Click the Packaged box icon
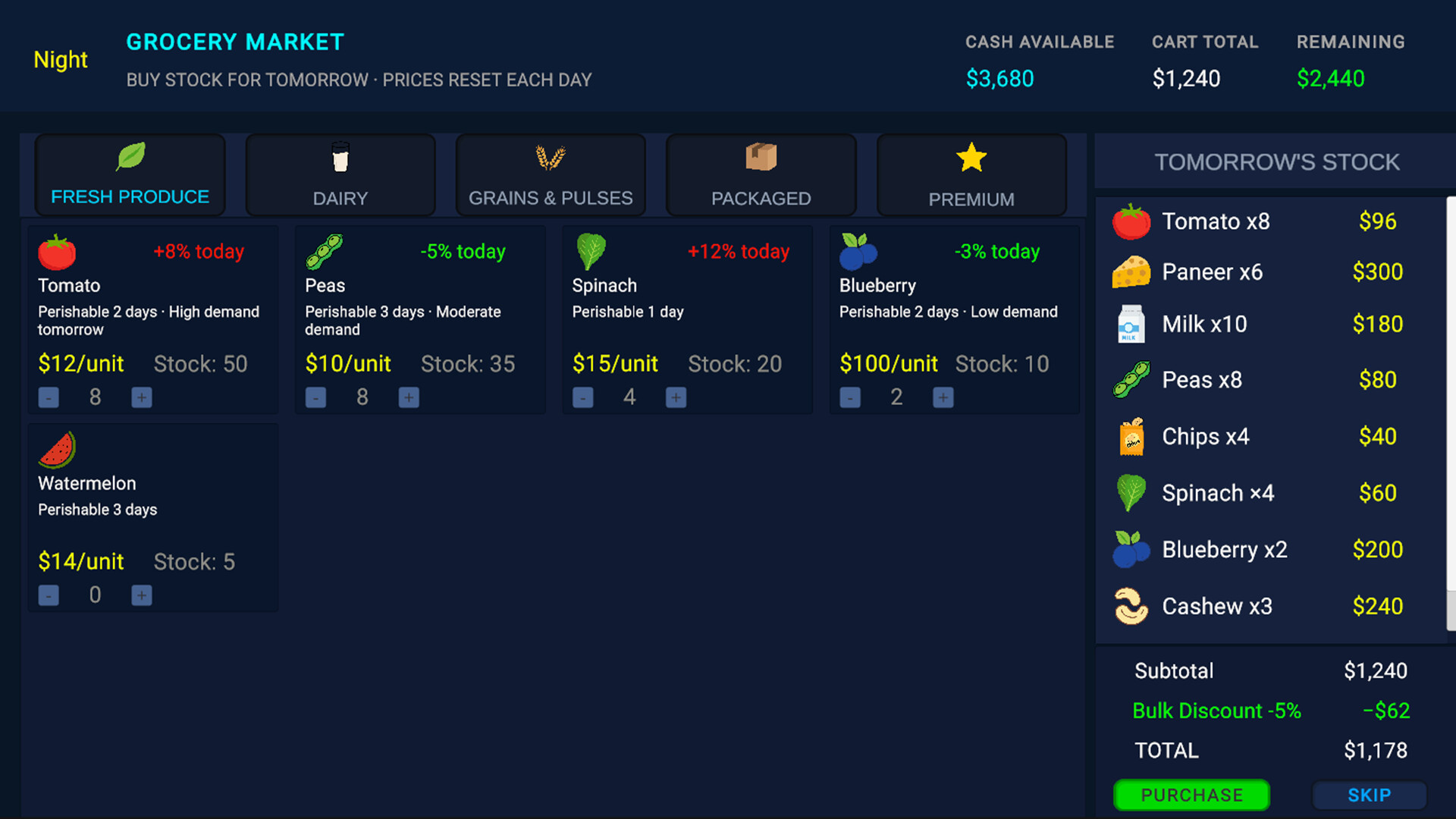Viewport: 1456px width, 819px height. coord(761,156)
